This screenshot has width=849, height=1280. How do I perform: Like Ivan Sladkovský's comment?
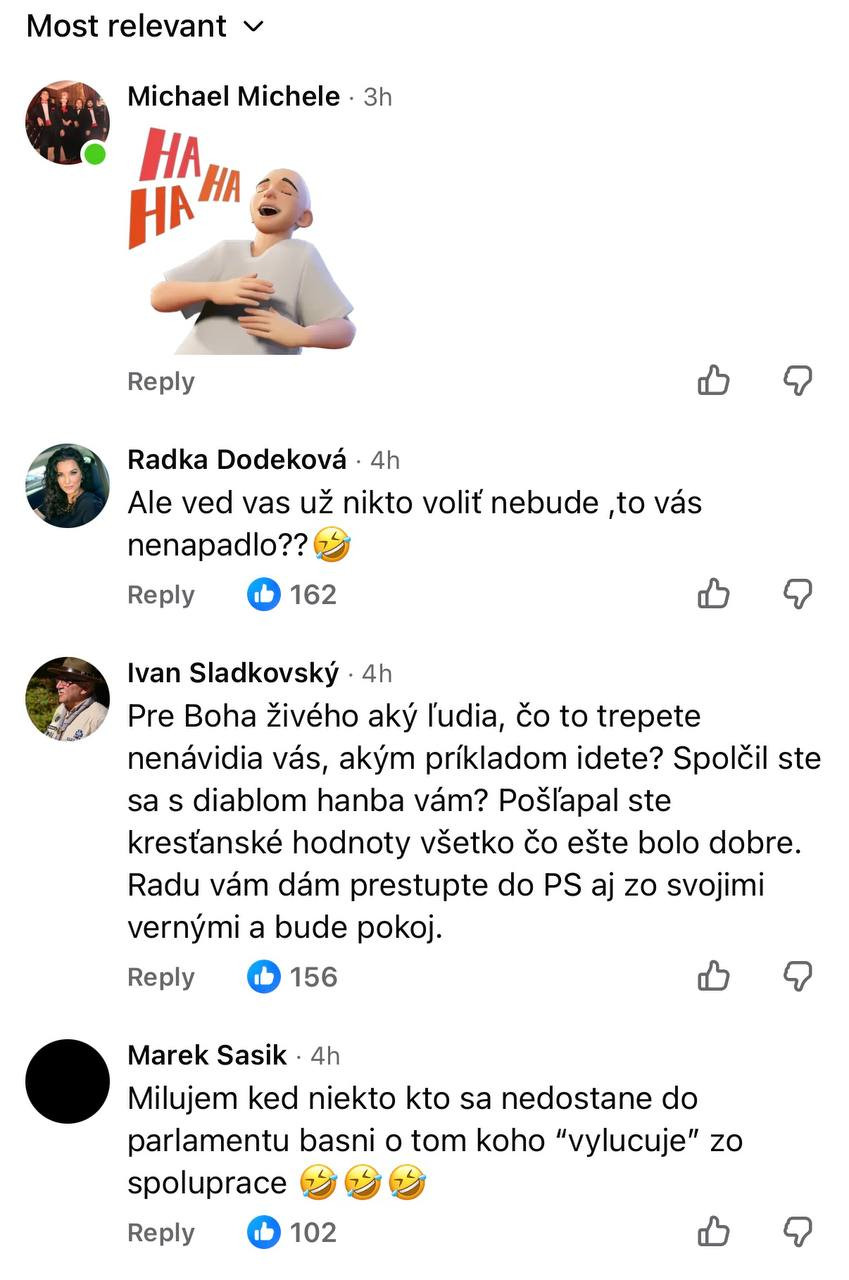pos(713,975)
